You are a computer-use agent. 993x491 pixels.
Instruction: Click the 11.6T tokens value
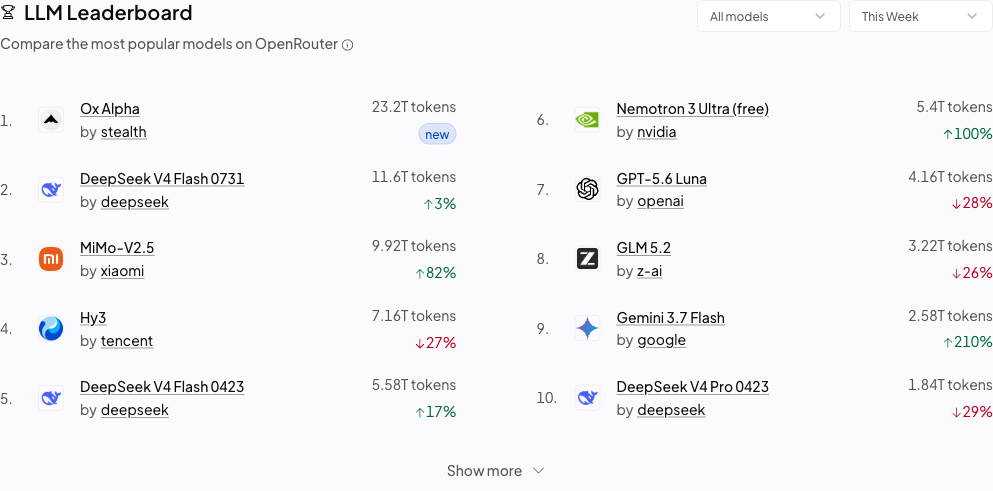coord(414,177)
